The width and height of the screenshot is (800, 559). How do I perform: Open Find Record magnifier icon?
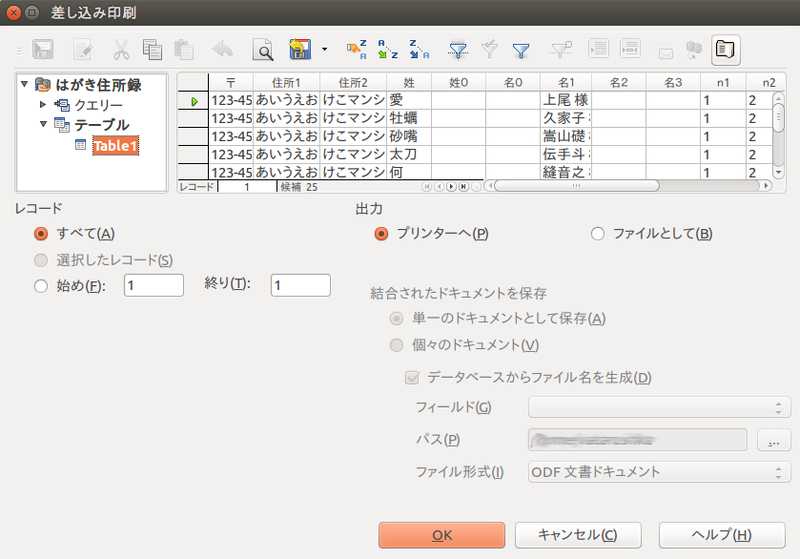pyautogui.click(x=263, y=49)
